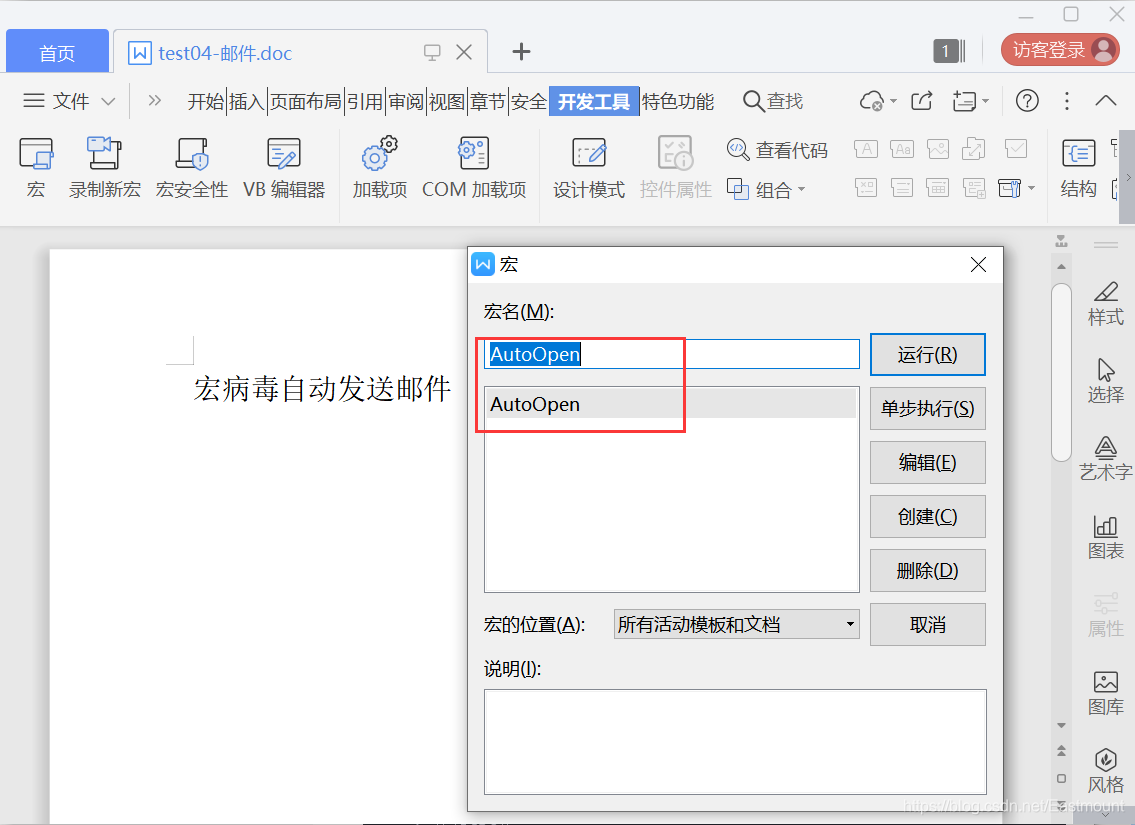Insert a checkbox form control
1135x825 pixels.
coord(1016,148)
